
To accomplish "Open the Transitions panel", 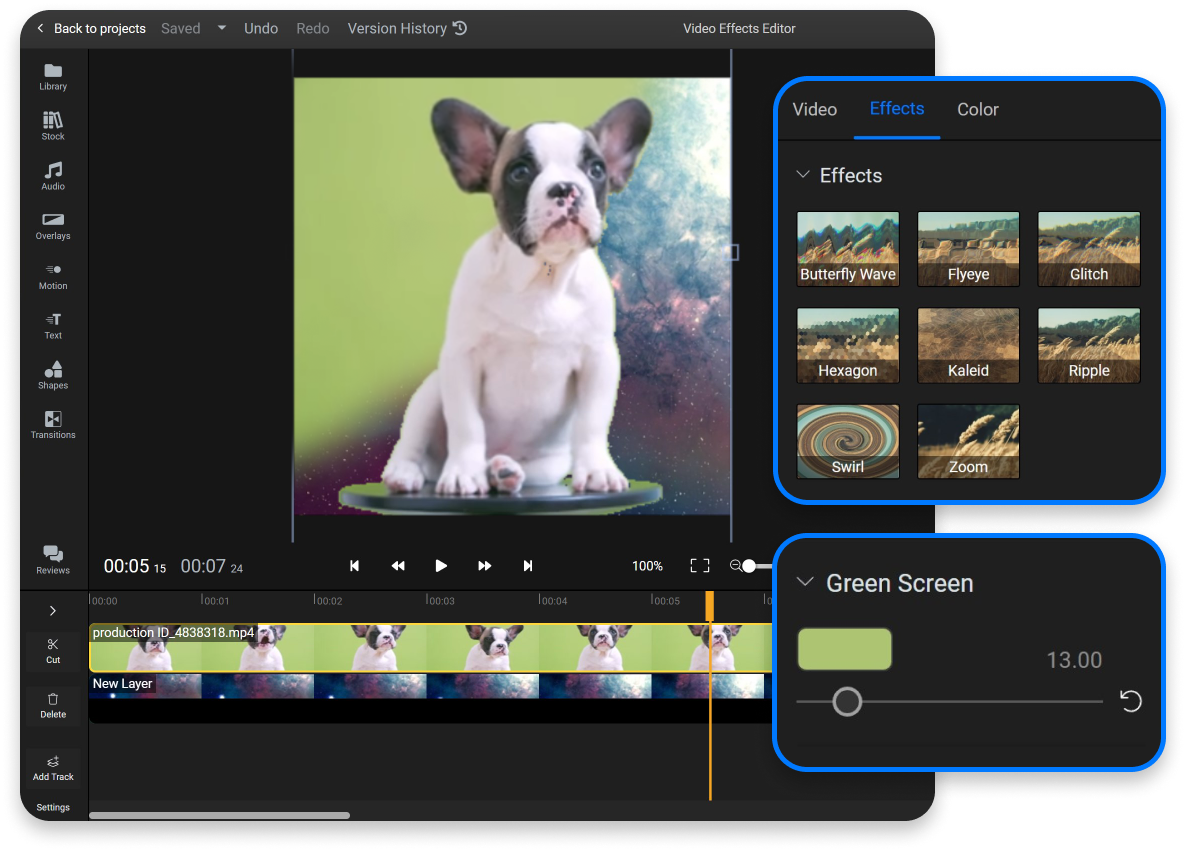I will coord(52,424).
